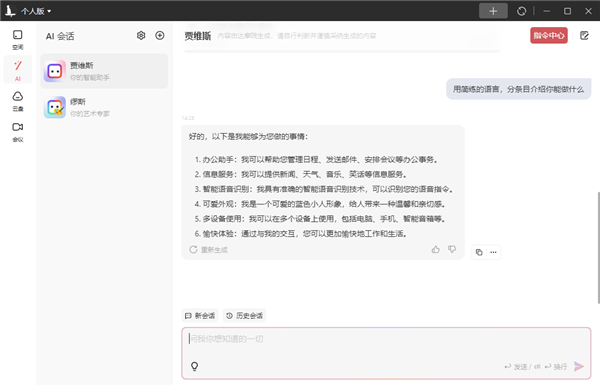The image size is (600, 386).
Task: Click the plus button in title bar
Action: 493,11
